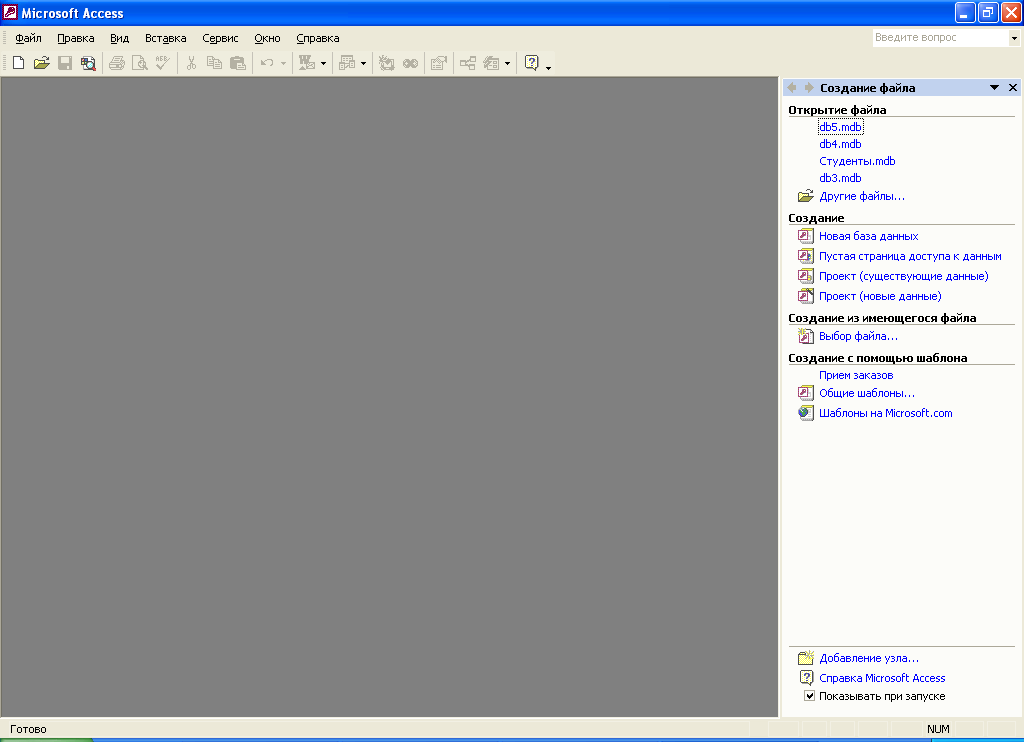The image size is (1024, 742).
Task: Click the File Search toolbar icon
Action: [x=88, y=63]
